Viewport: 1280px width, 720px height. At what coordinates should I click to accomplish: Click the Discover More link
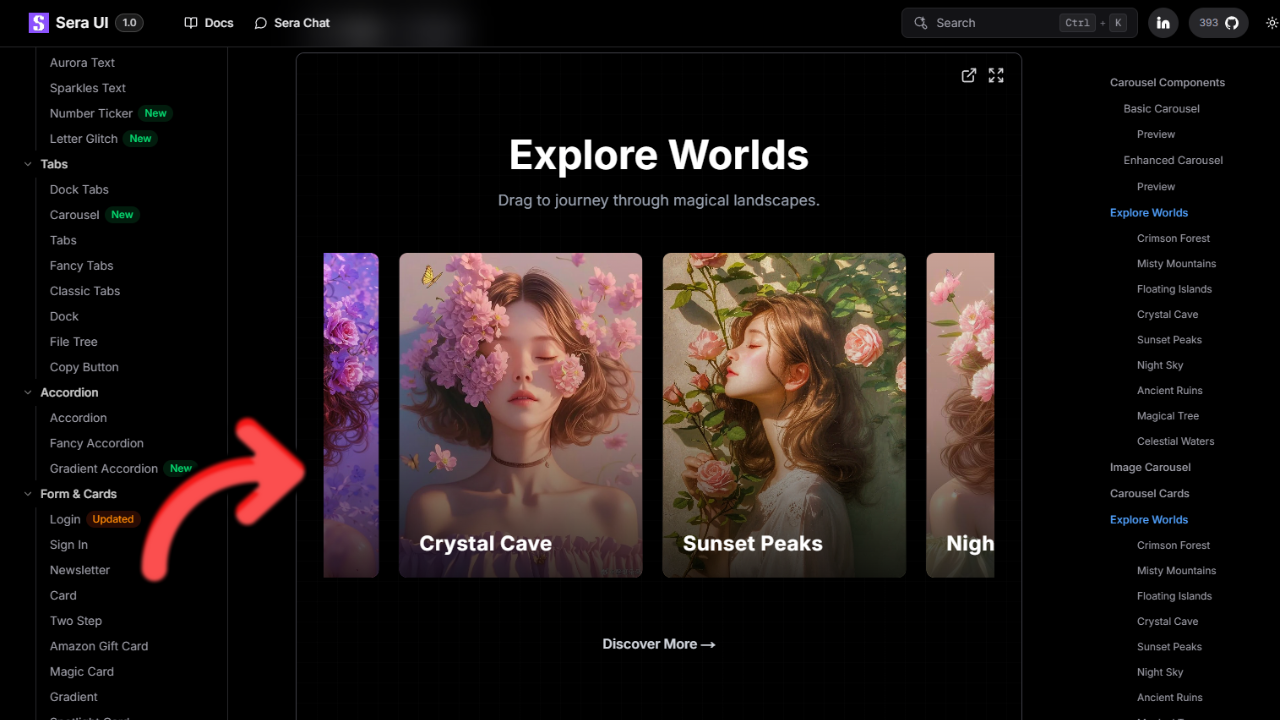pyautogui.click(x=659, y=644)
